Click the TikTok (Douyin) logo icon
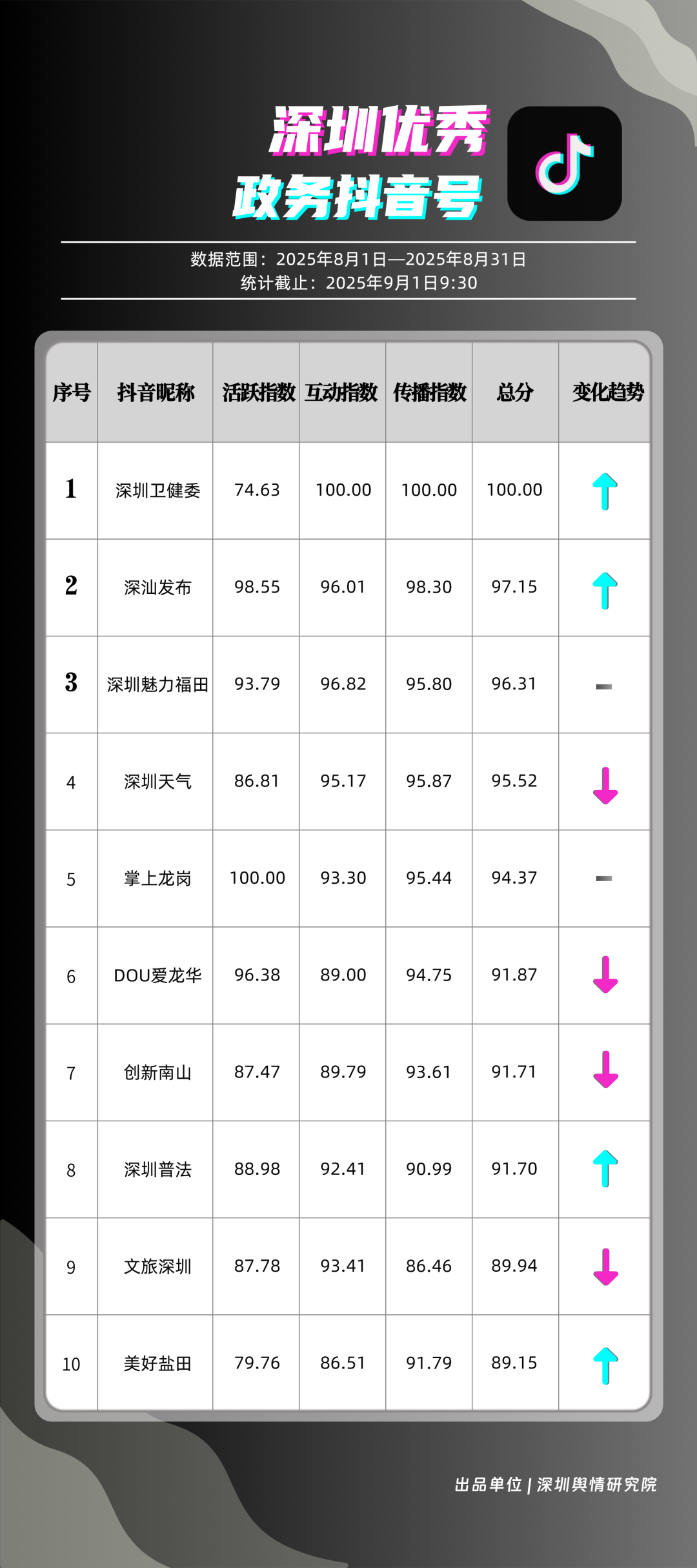This screenshot has width=697, height=1568. (564, 163)
